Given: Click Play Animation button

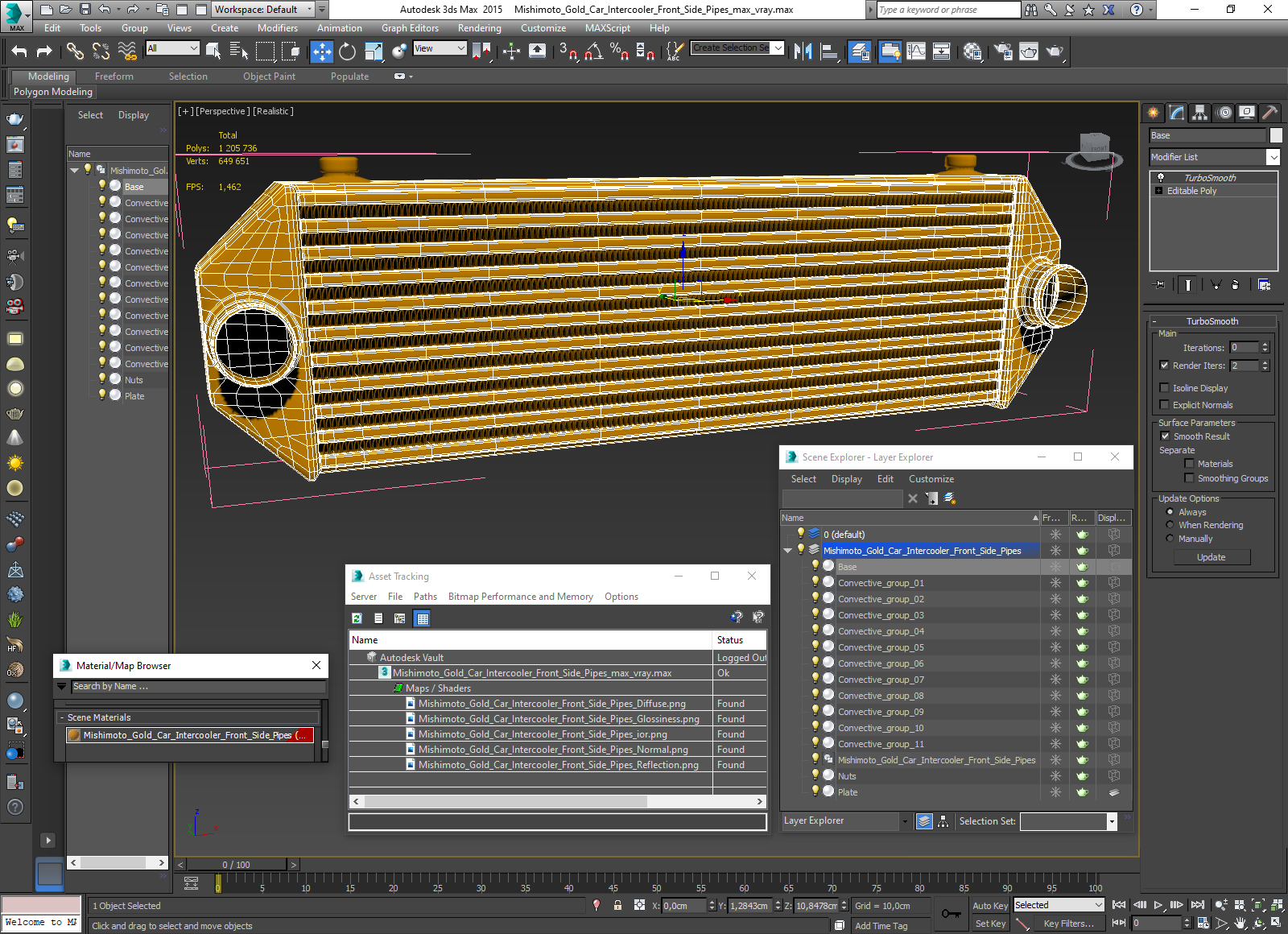Looking at the screenshot, I should 1158,905.
